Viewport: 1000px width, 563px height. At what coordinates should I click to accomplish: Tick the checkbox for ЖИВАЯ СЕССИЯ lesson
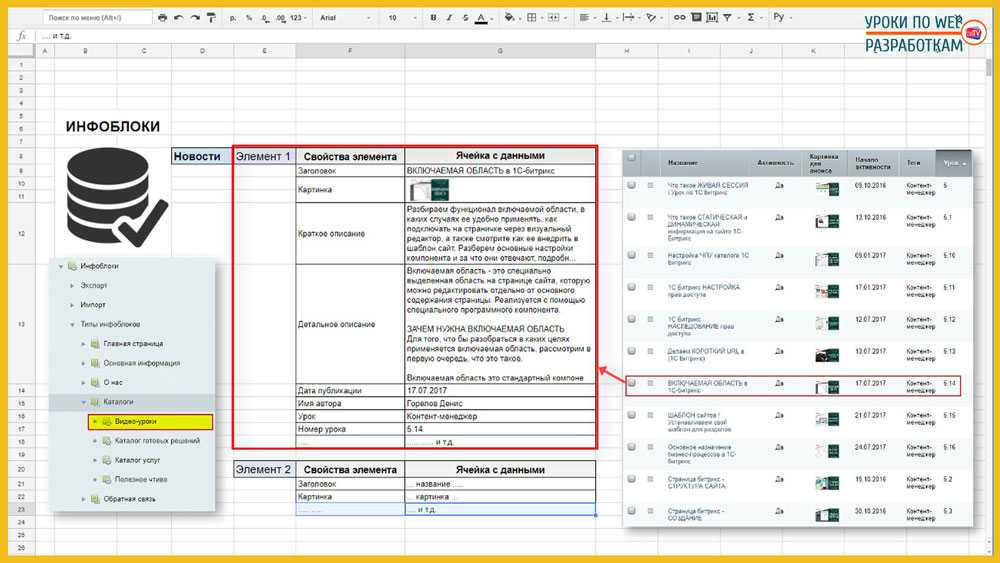[x=631, y=186]
